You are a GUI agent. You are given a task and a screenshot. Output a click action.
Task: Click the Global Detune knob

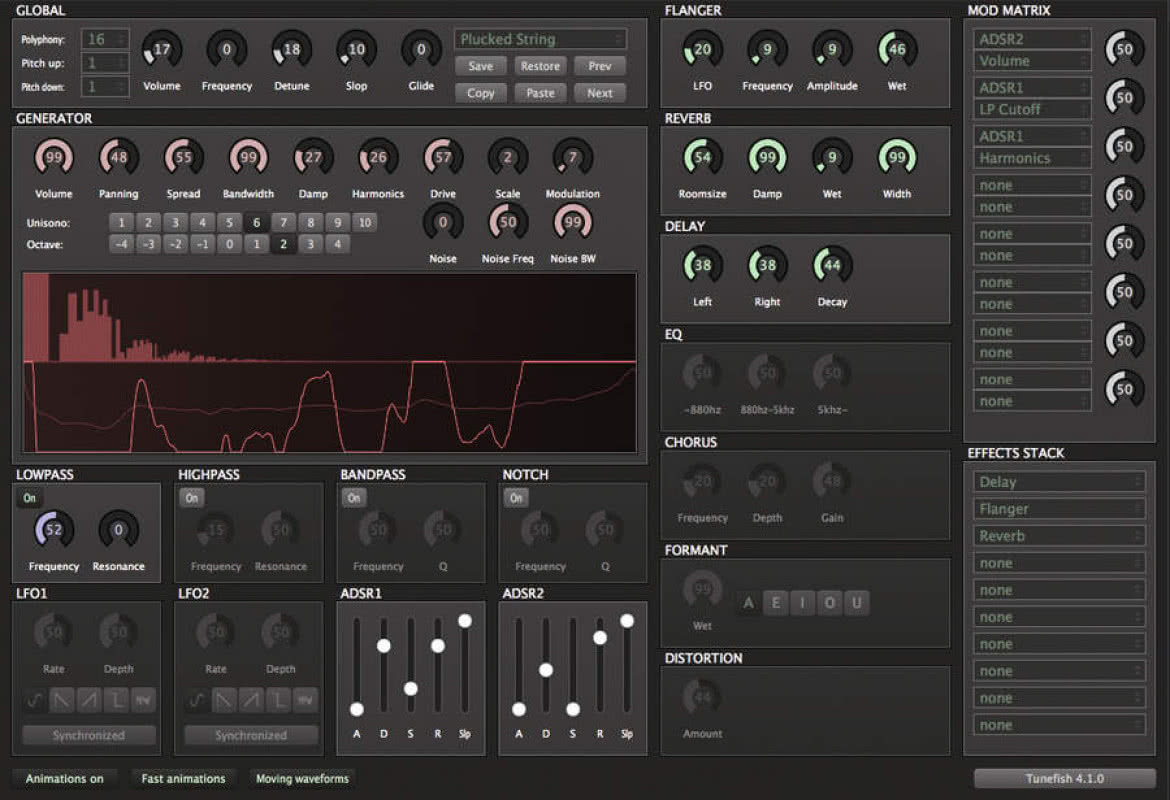291,50
